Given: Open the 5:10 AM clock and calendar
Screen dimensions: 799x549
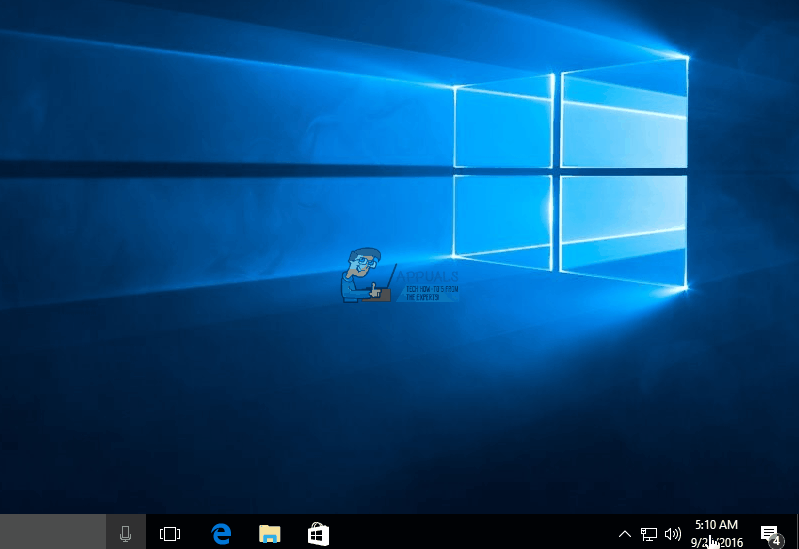Looking at the screenshot, I should [716, 533].
